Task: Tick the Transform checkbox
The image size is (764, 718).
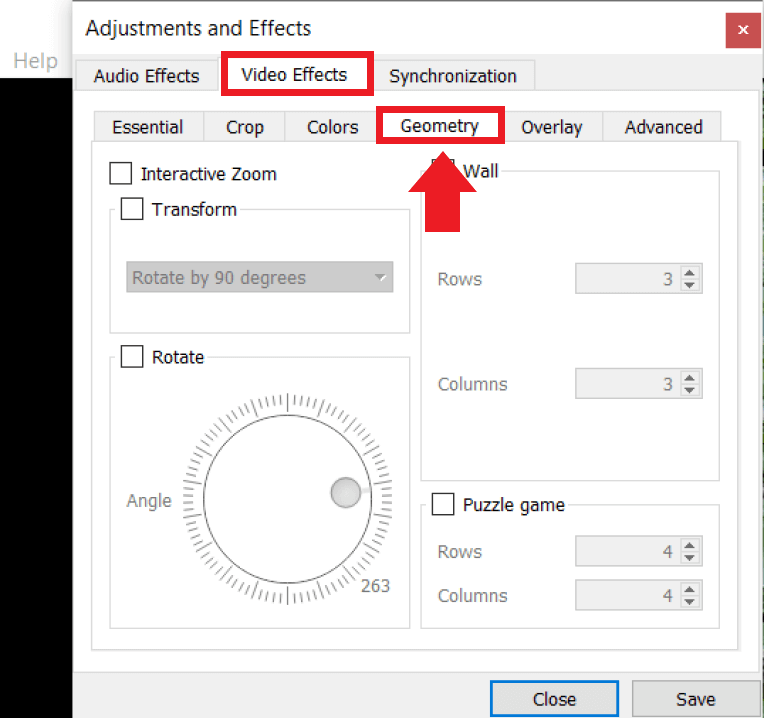Action: point(132,209)
